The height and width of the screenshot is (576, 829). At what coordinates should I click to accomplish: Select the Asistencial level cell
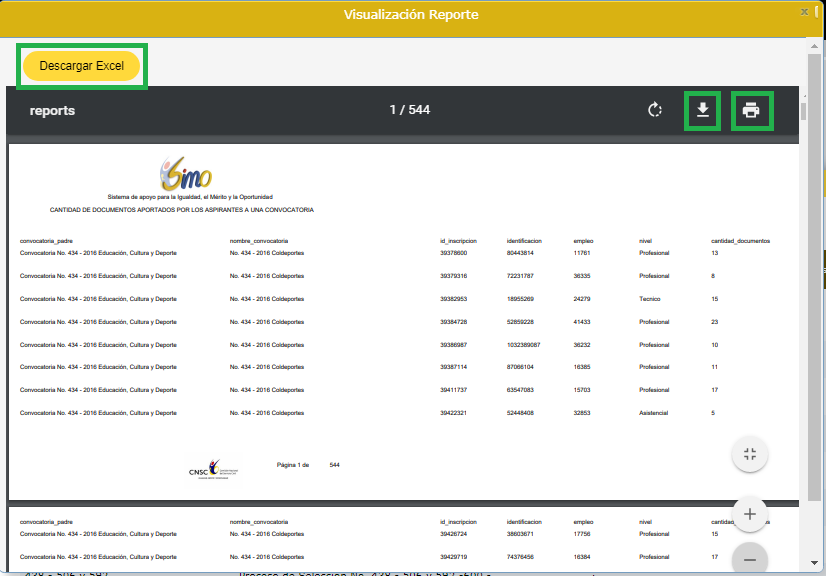click(x=654, y=412)
